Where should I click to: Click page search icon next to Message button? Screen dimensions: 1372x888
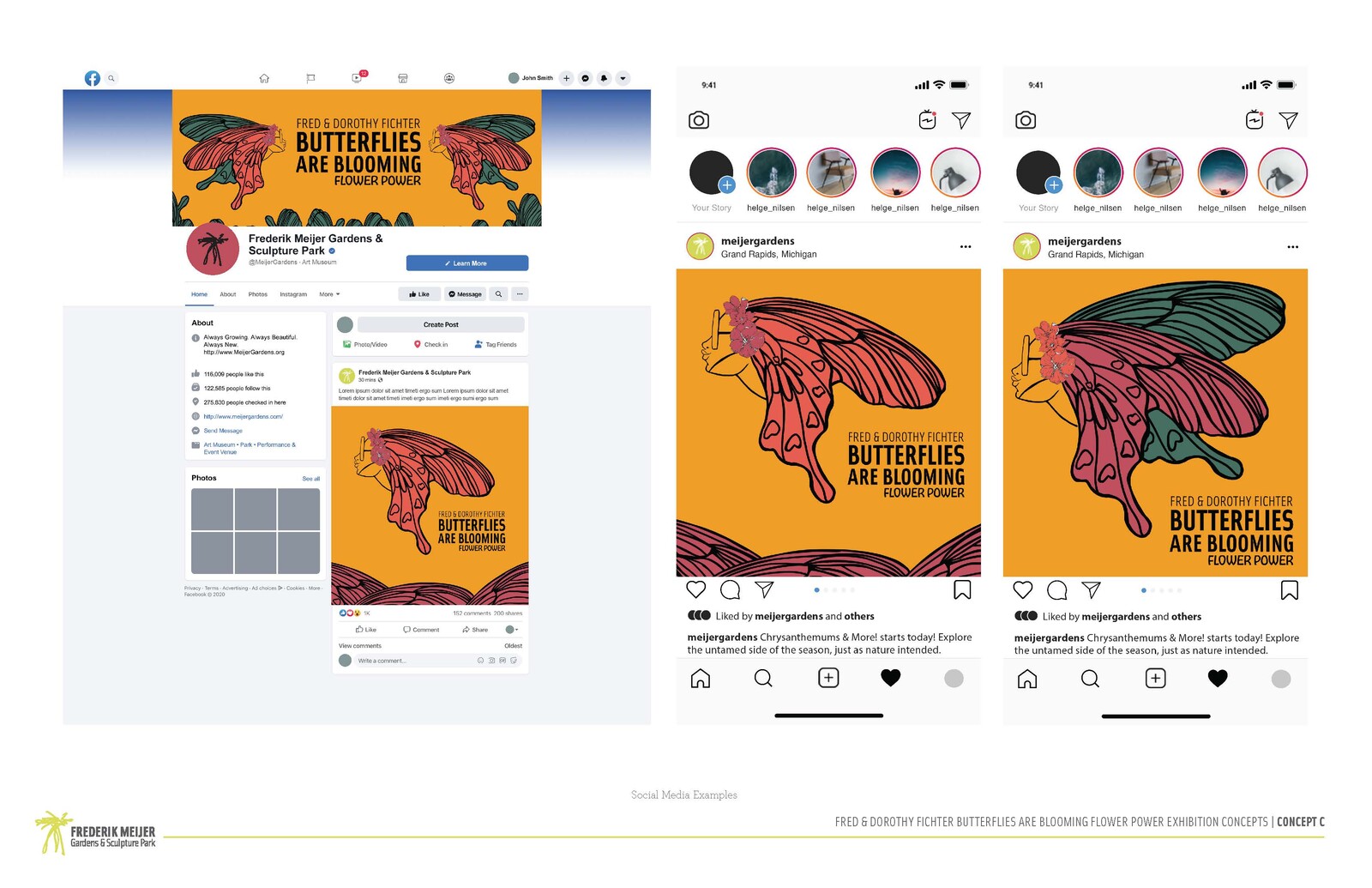click(498, 294)
